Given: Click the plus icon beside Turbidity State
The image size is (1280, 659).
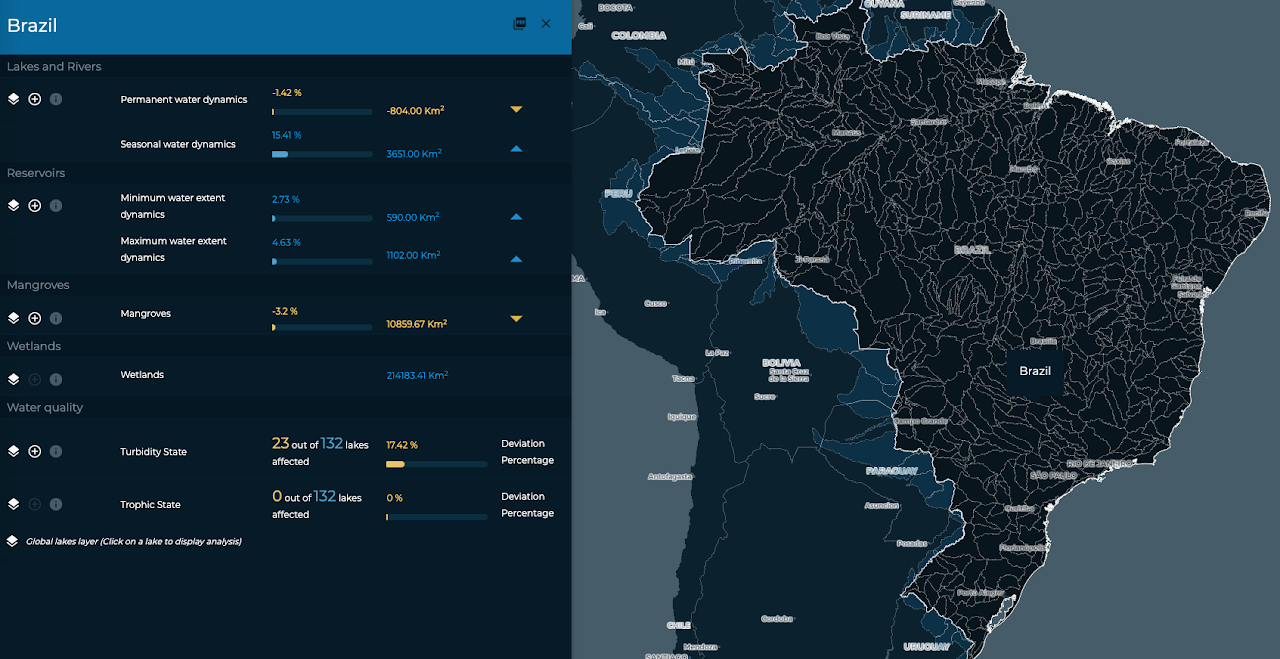Looking at the screenshot, I should point(35,451).
